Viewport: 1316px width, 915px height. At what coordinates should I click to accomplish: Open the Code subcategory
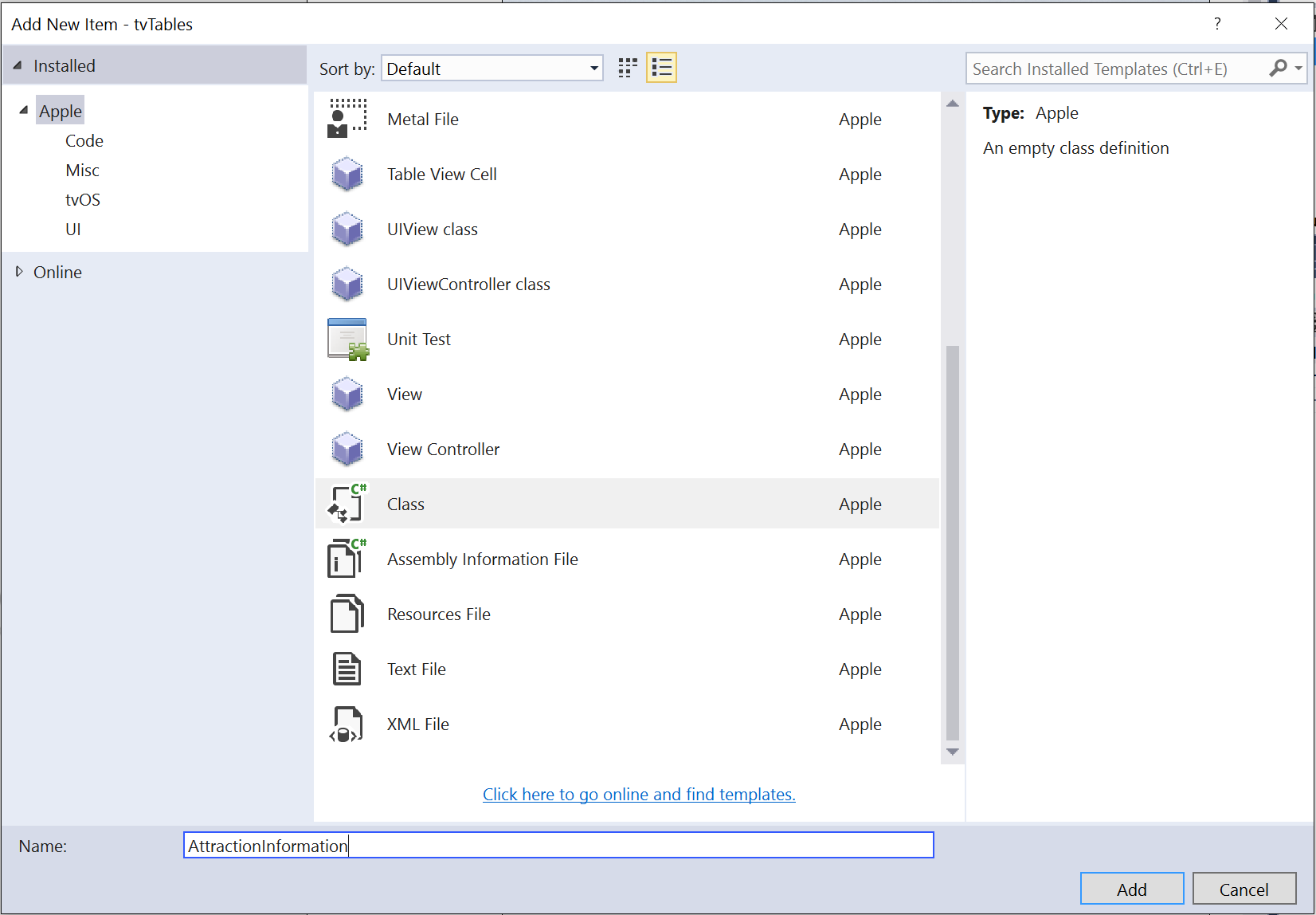point(84,140)
